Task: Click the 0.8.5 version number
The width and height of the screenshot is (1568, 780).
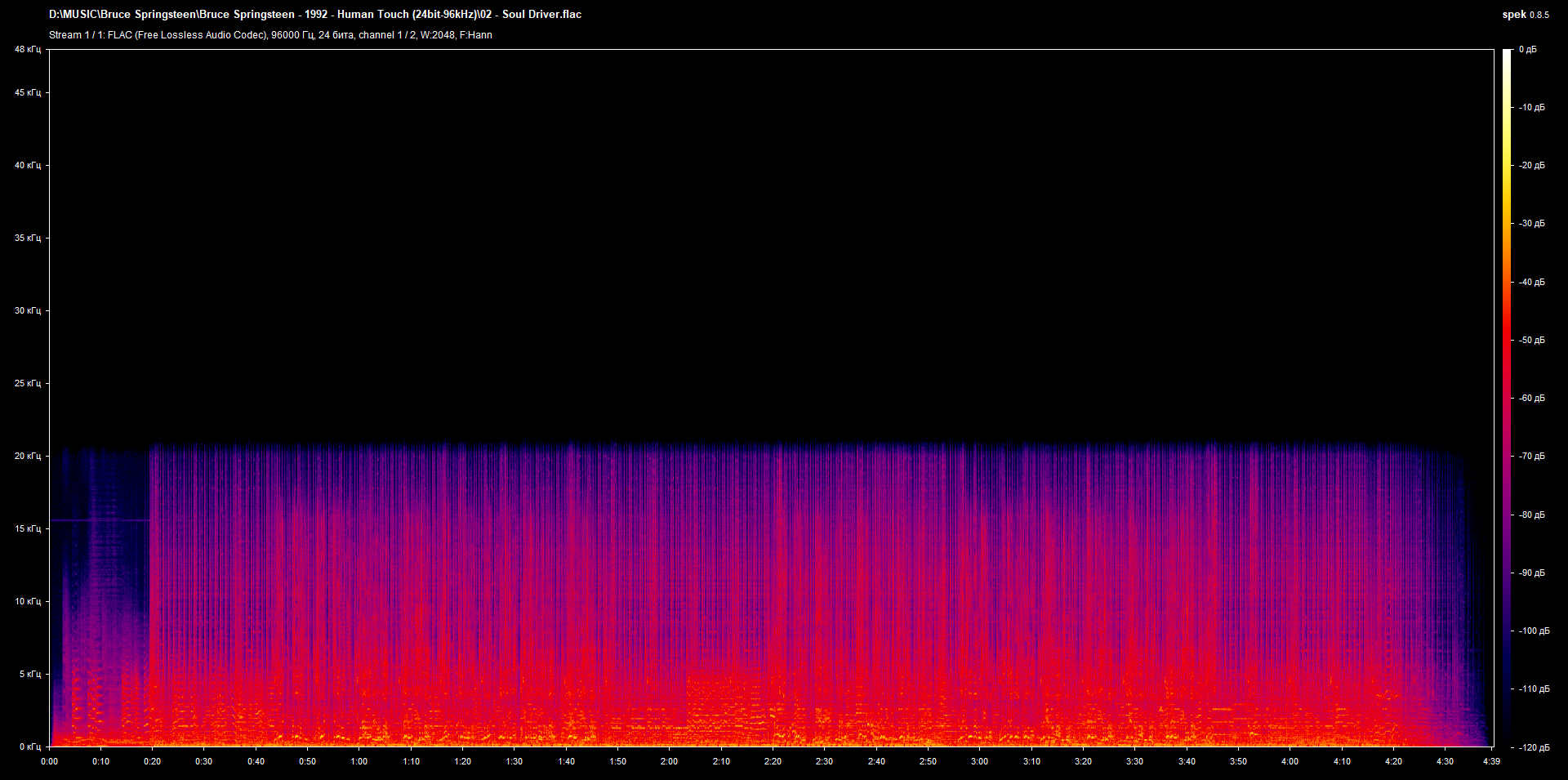Action: click(x=1539, y=15)
